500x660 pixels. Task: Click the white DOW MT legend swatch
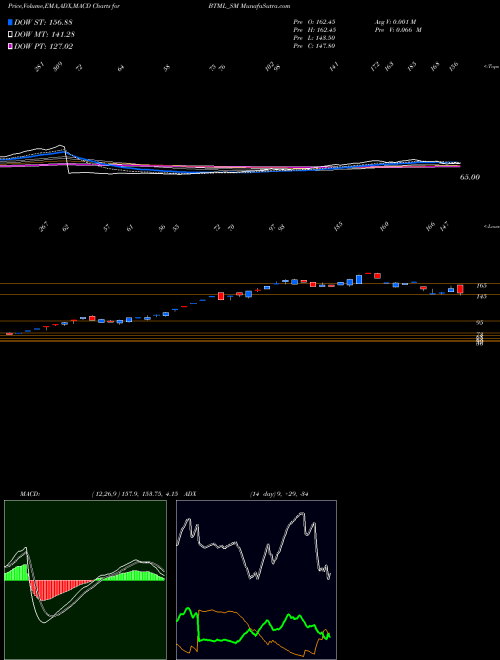[10, 35]
